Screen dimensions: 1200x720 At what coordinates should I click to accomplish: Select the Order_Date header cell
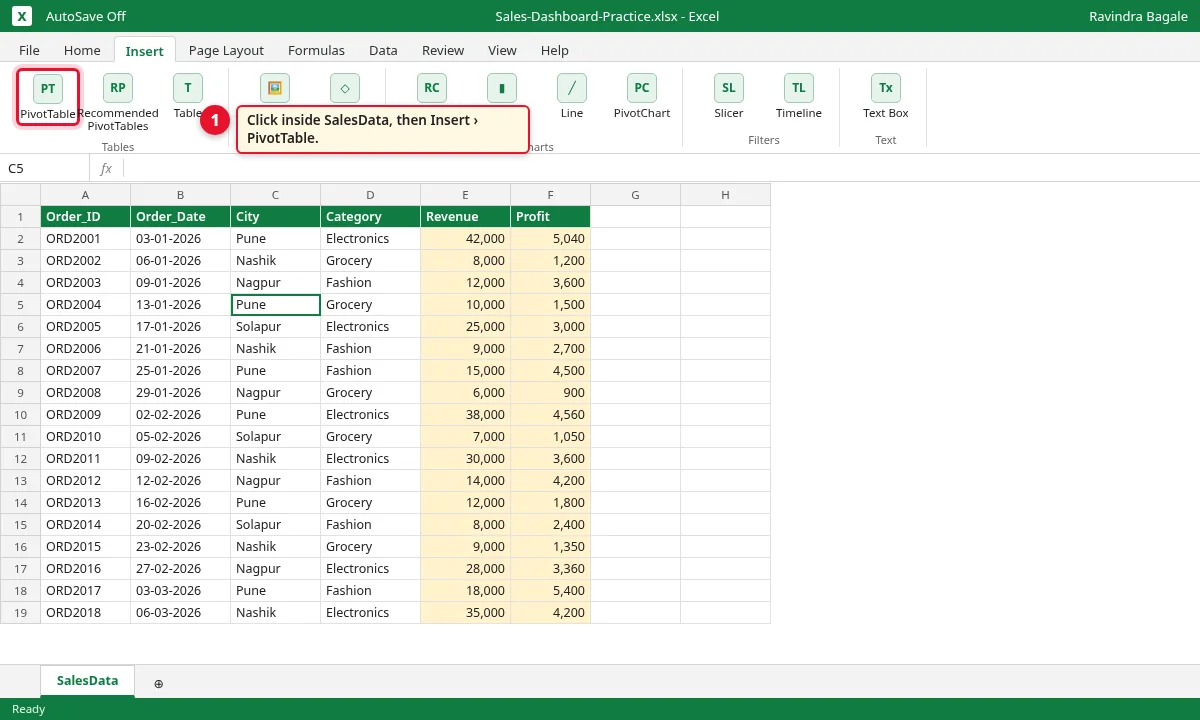click(x=180, y=216)
